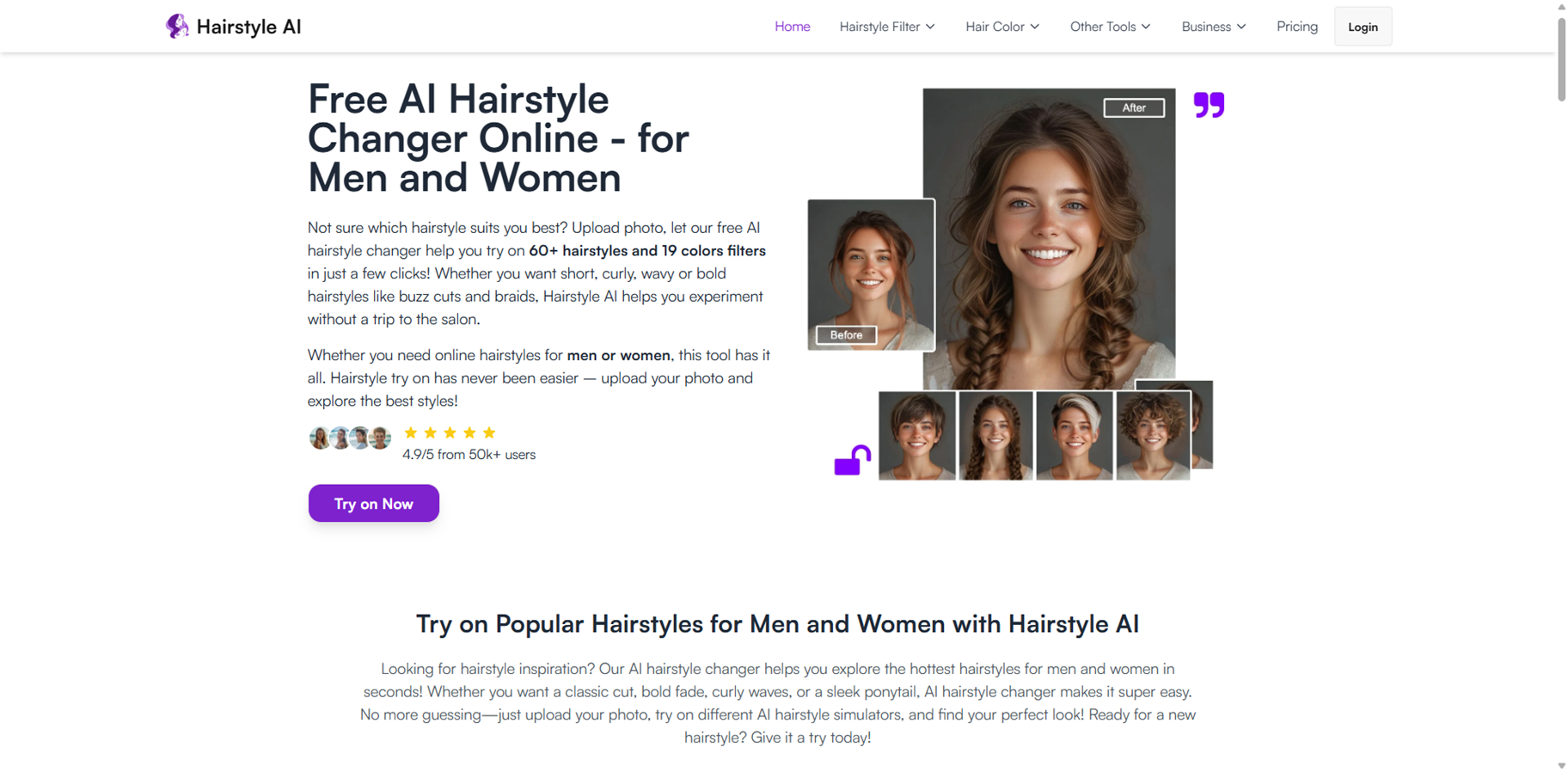Click the purple unlock padlock icon
The image size is (1568, 772).
point(852,460)
